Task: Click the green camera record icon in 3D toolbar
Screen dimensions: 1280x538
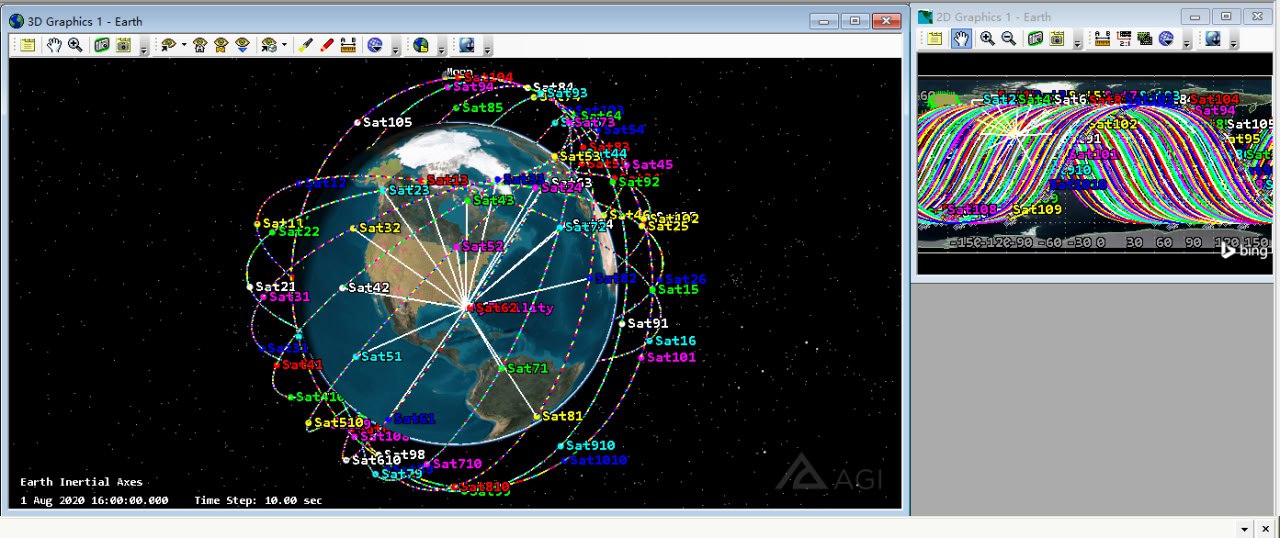Action: point(102,45)
